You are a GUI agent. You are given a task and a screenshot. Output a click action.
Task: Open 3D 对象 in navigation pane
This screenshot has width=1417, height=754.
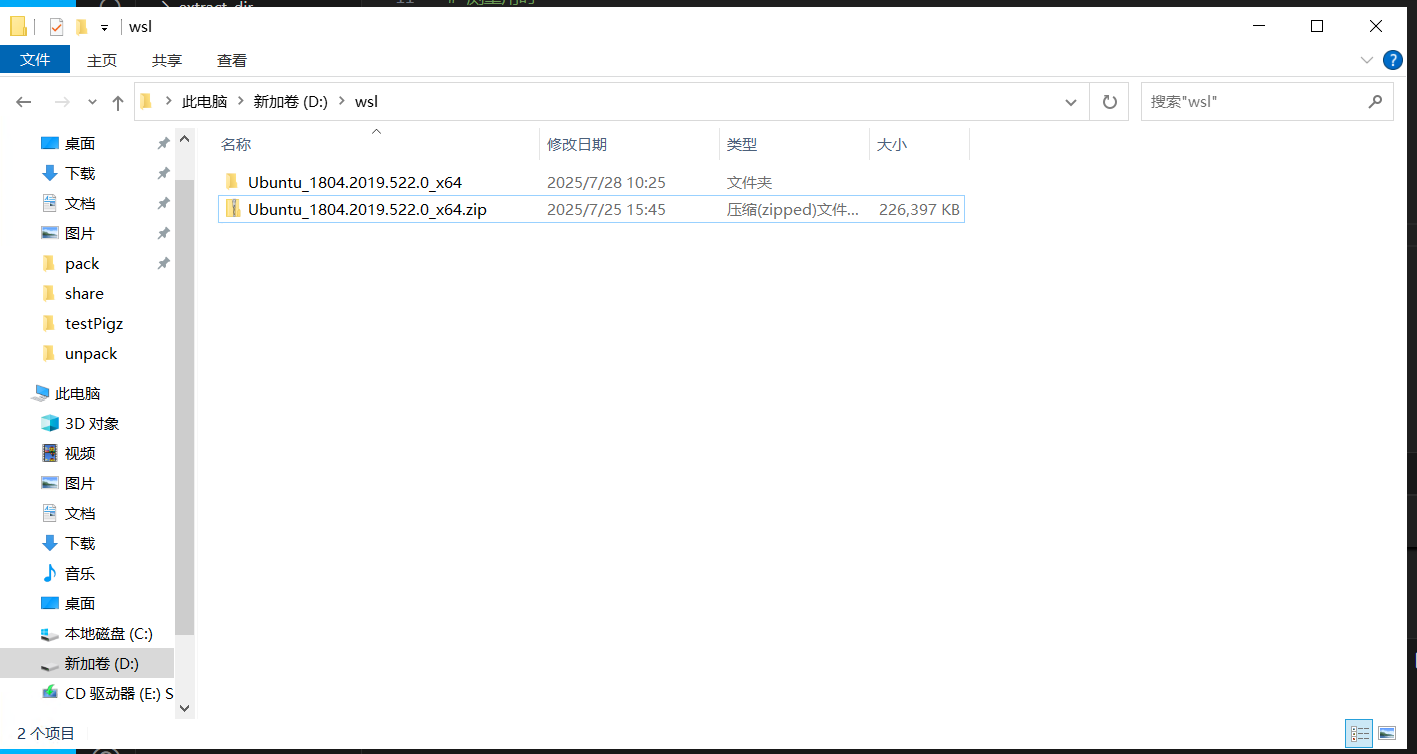tap(92, 423)
